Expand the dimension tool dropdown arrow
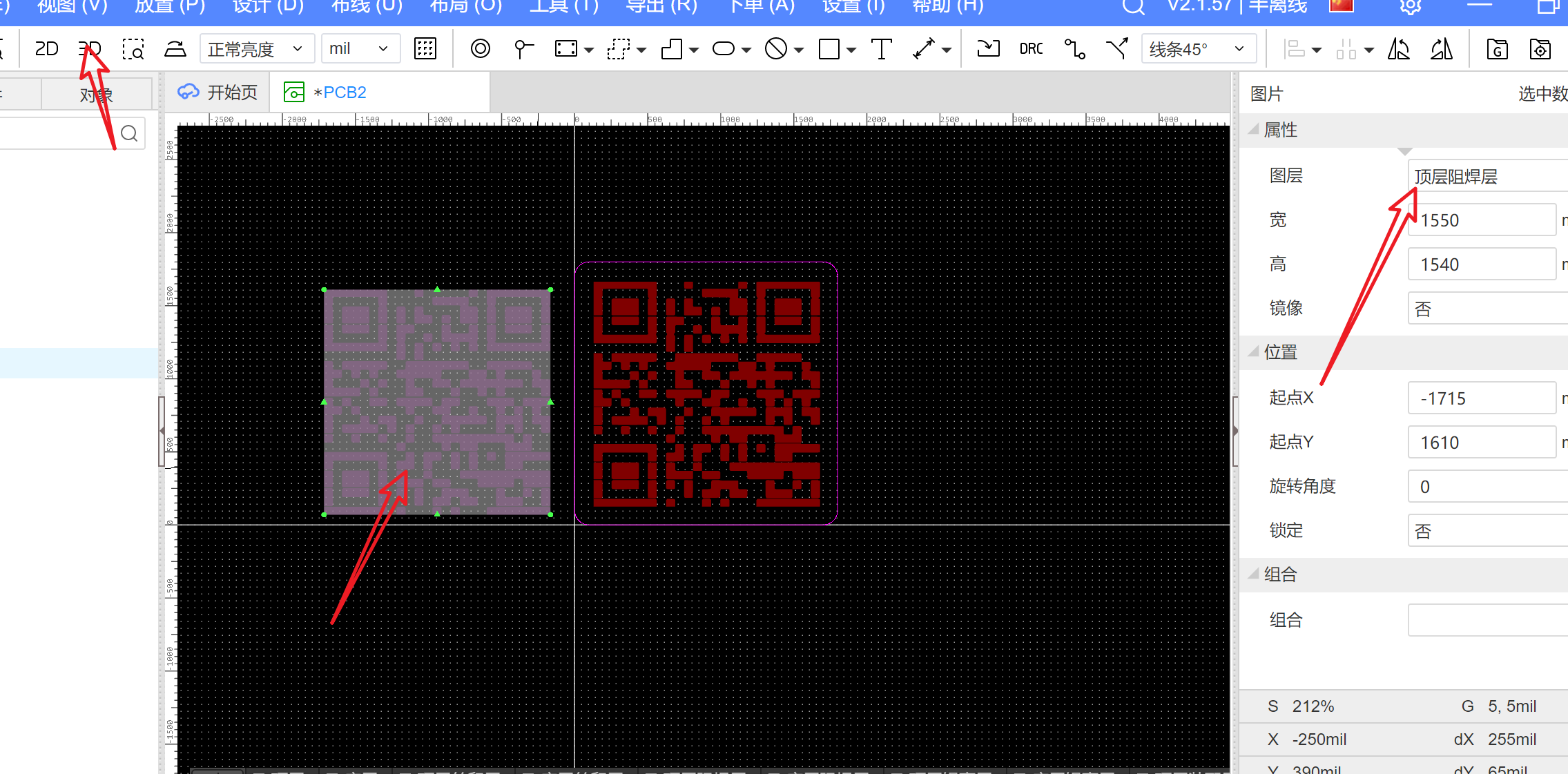Screen dimensions: 1568x774 [x=947, y=50]
